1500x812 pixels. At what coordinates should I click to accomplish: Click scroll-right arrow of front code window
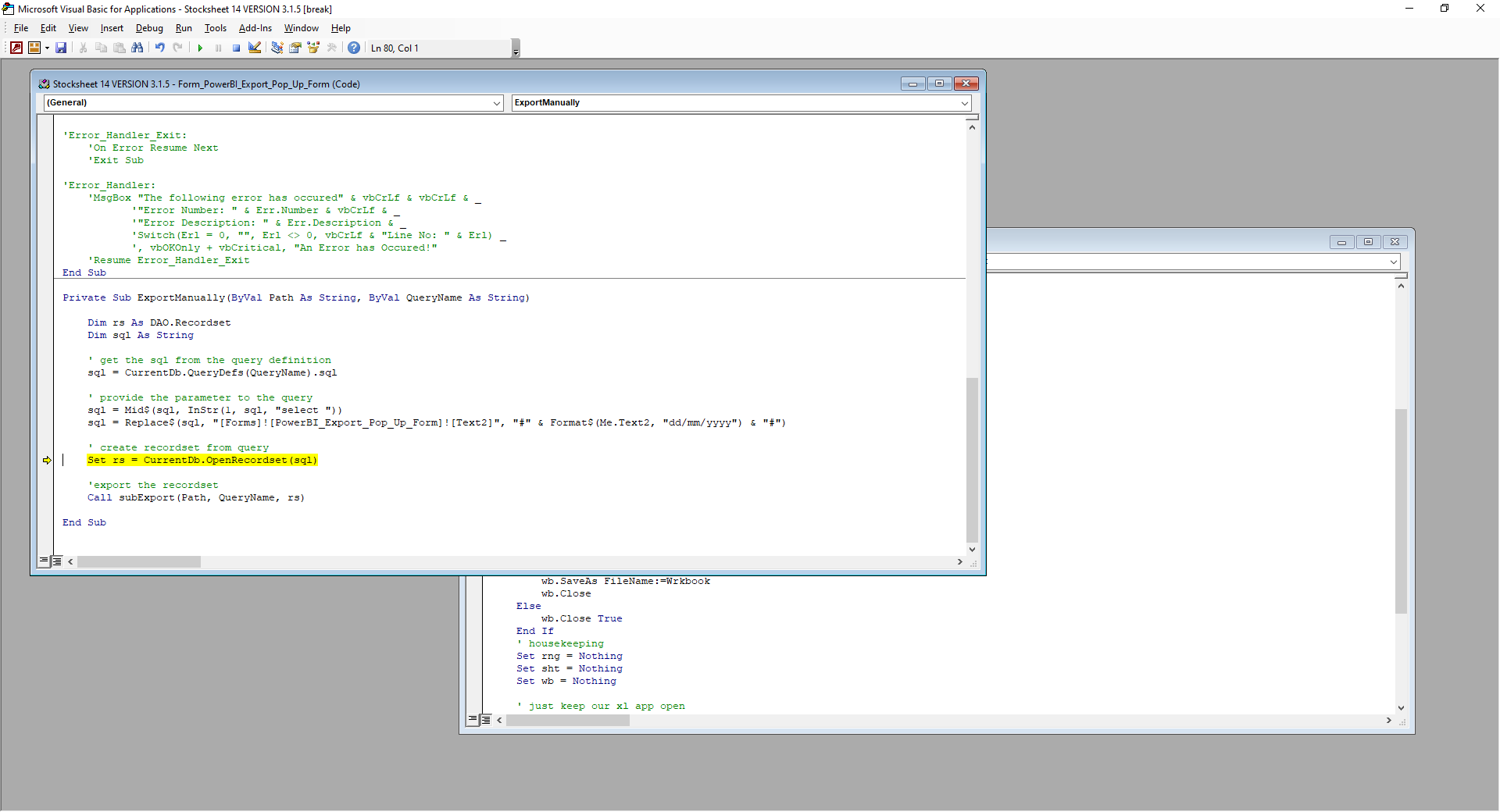pos(960,561)
